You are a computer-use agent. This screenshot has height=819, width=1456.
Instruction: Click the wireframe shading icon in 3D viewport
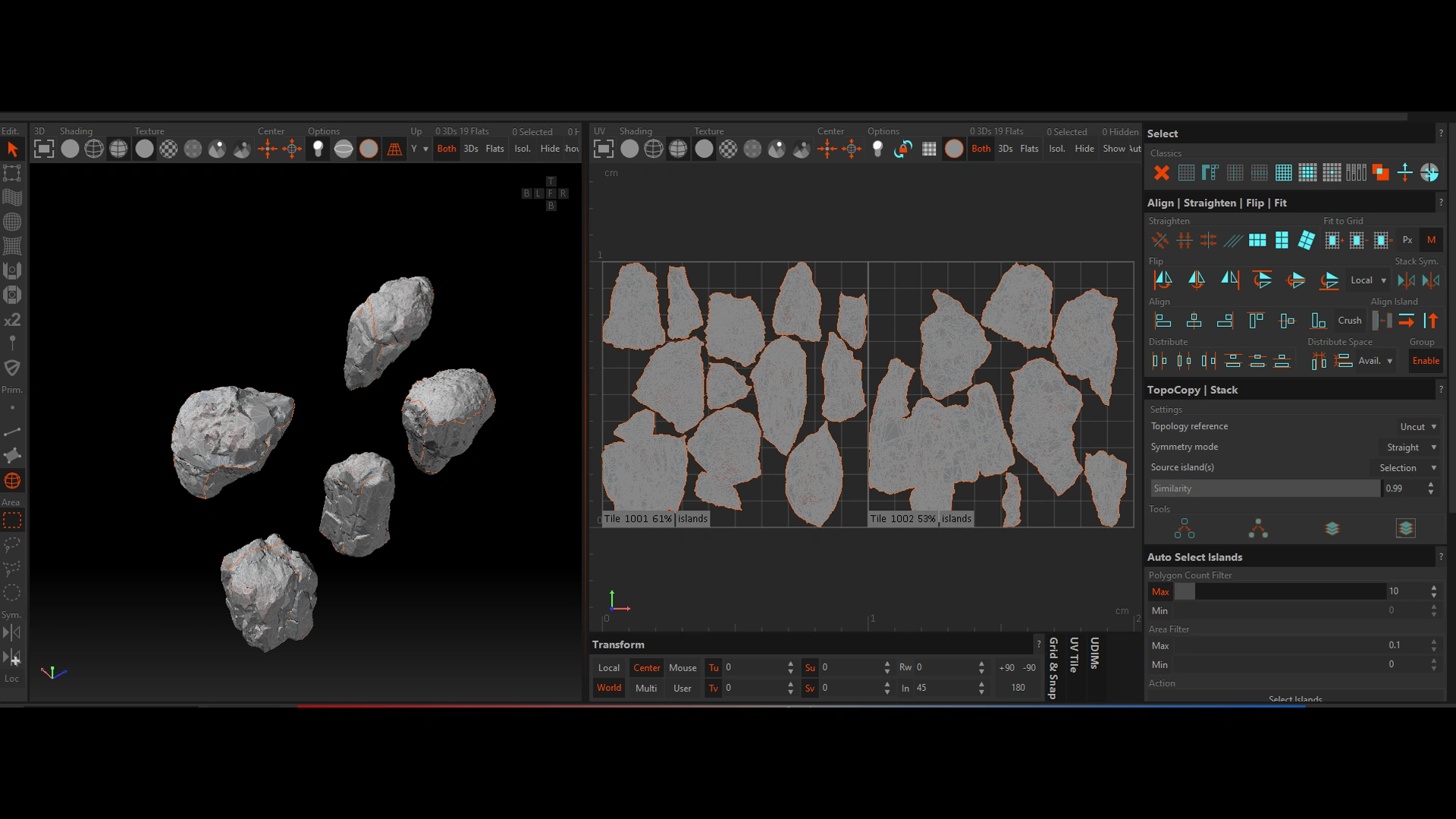click(94, 149)
